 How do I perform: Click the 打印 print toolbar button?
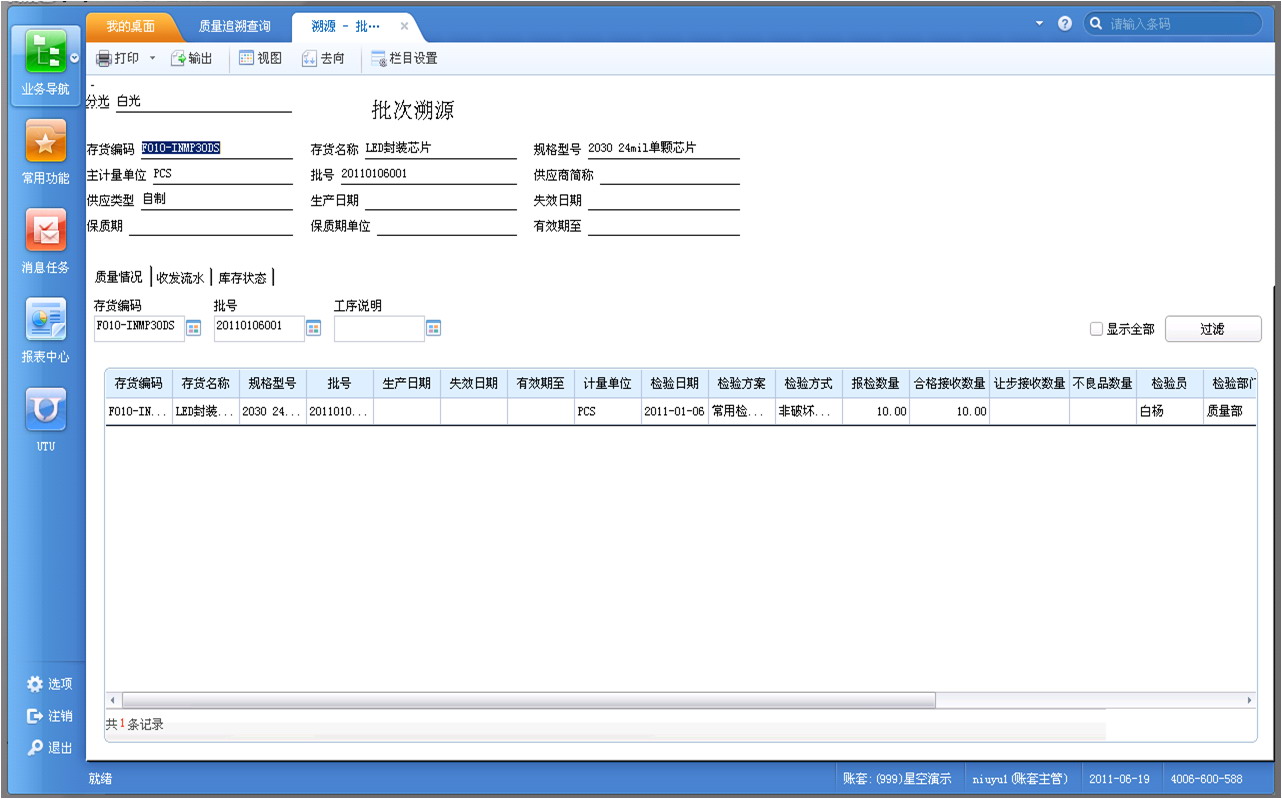pyautogui.click(x=118, y=59)
